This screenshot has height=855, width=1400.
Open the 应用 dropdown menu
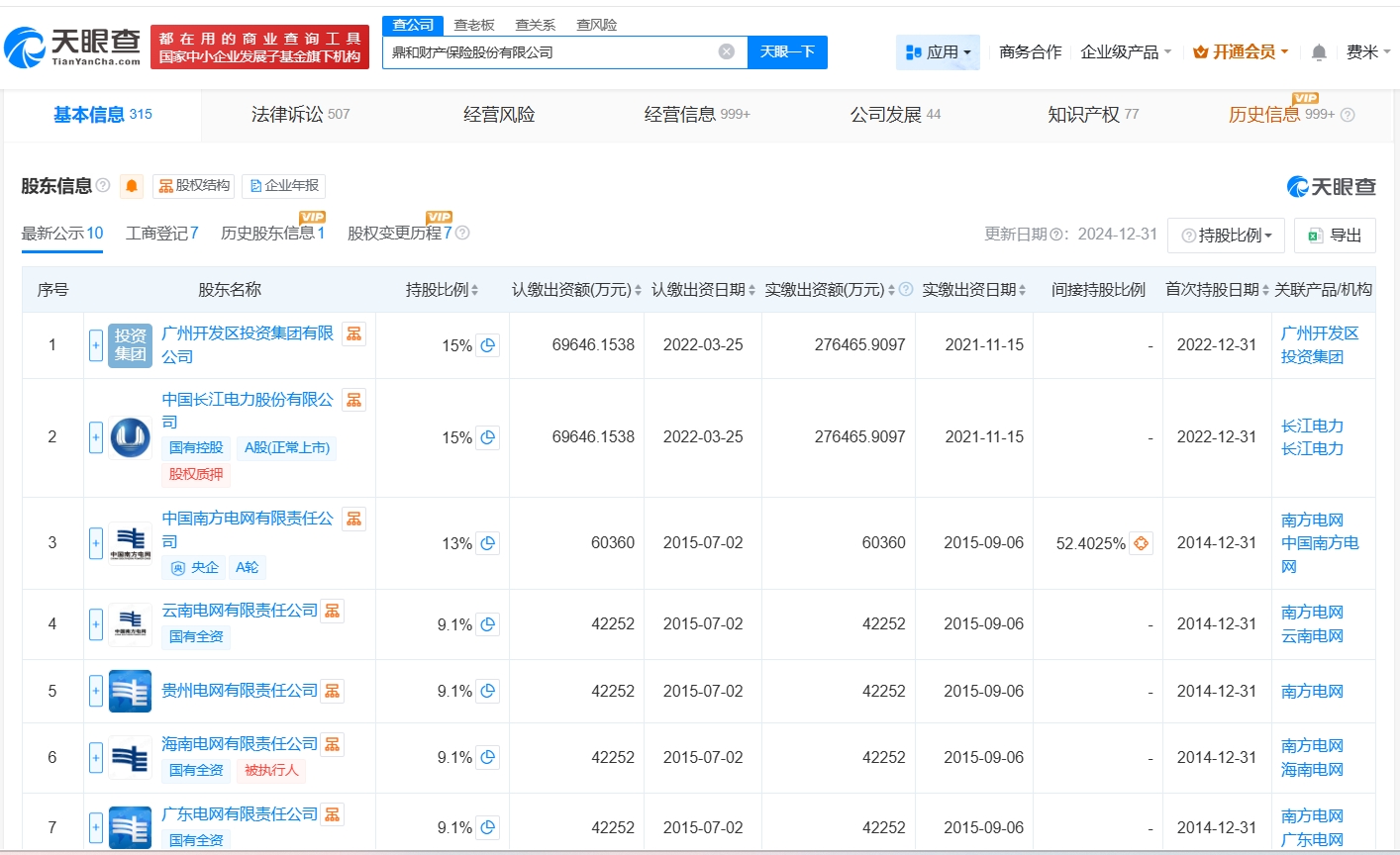(x=938, y=51)
